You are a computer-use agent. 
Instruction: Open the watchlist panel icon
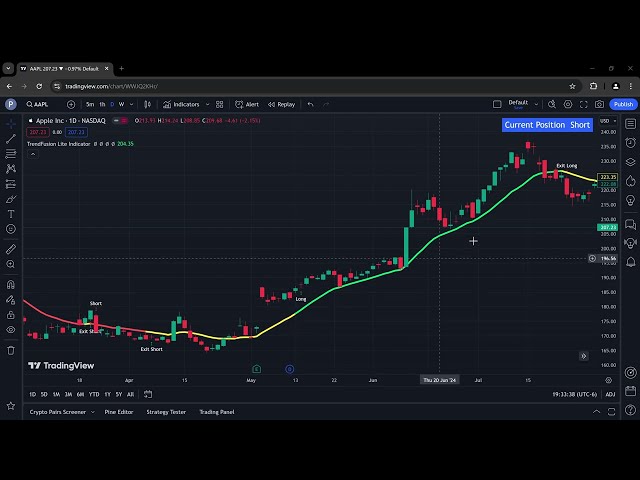630,124
